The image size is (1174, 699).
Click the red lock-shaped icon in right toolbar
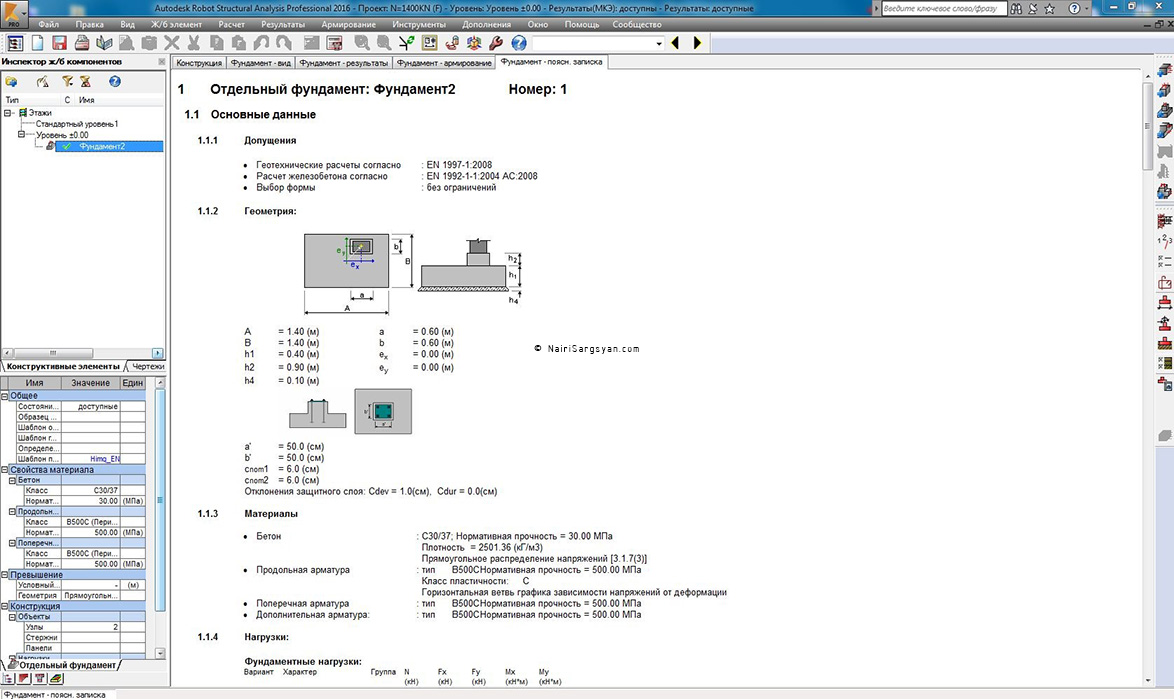coord(1164,282)
